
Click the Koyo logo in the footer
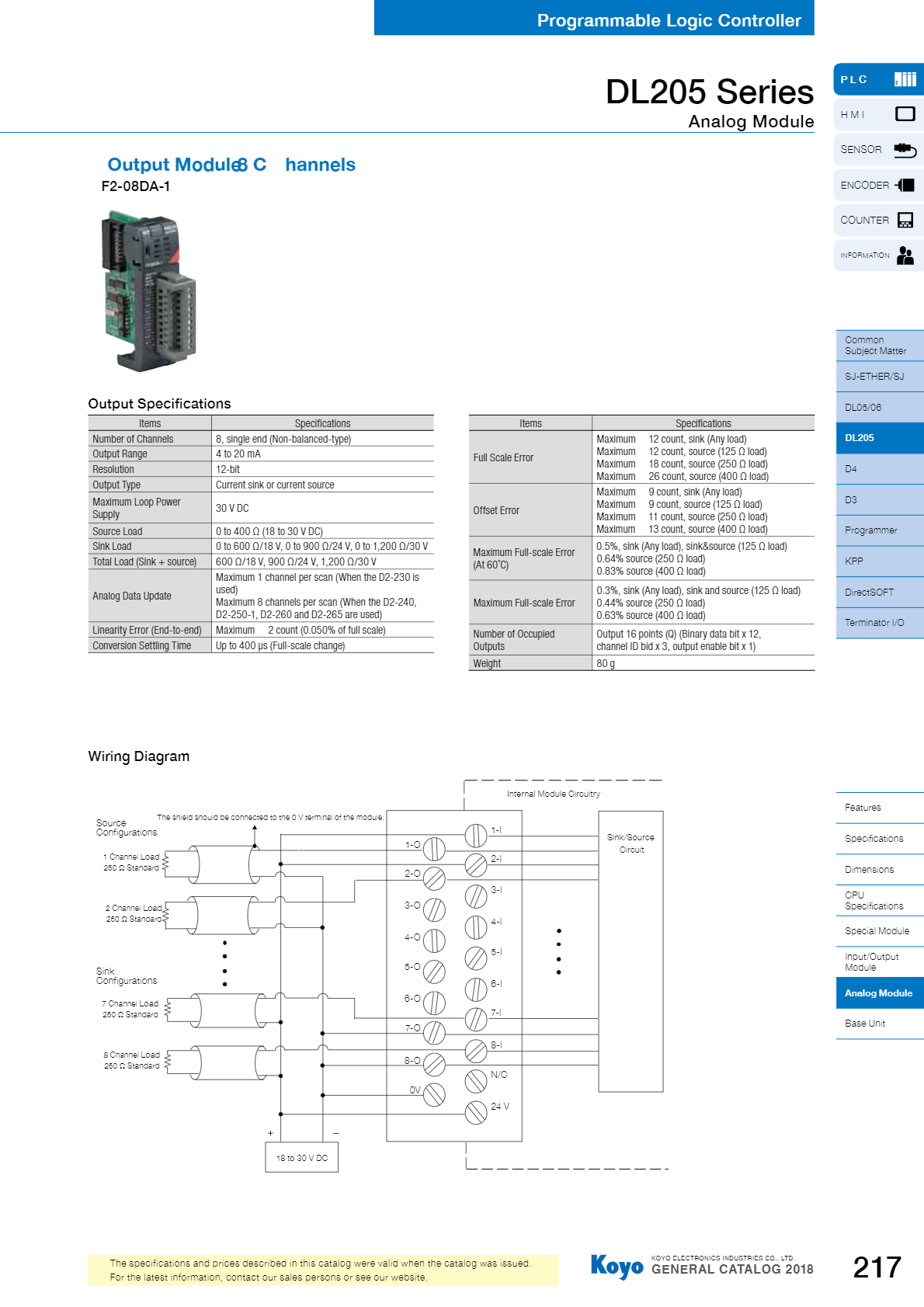point(617,1267)
